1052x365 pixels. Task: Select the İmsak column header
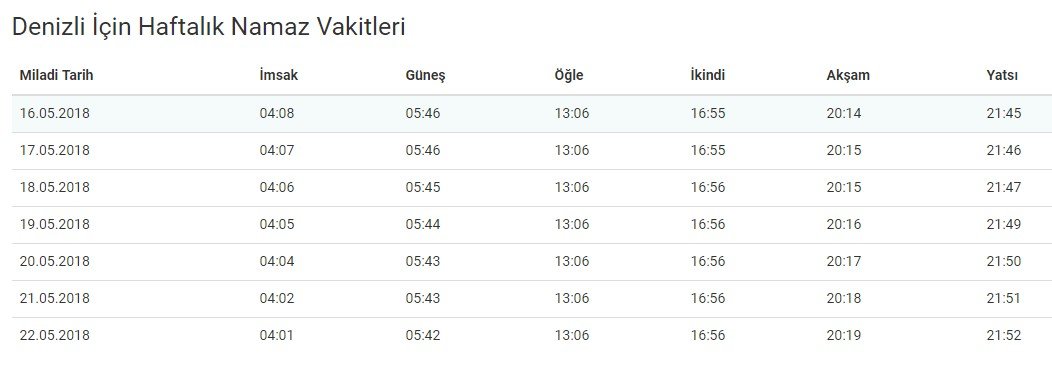click(278, 75)
